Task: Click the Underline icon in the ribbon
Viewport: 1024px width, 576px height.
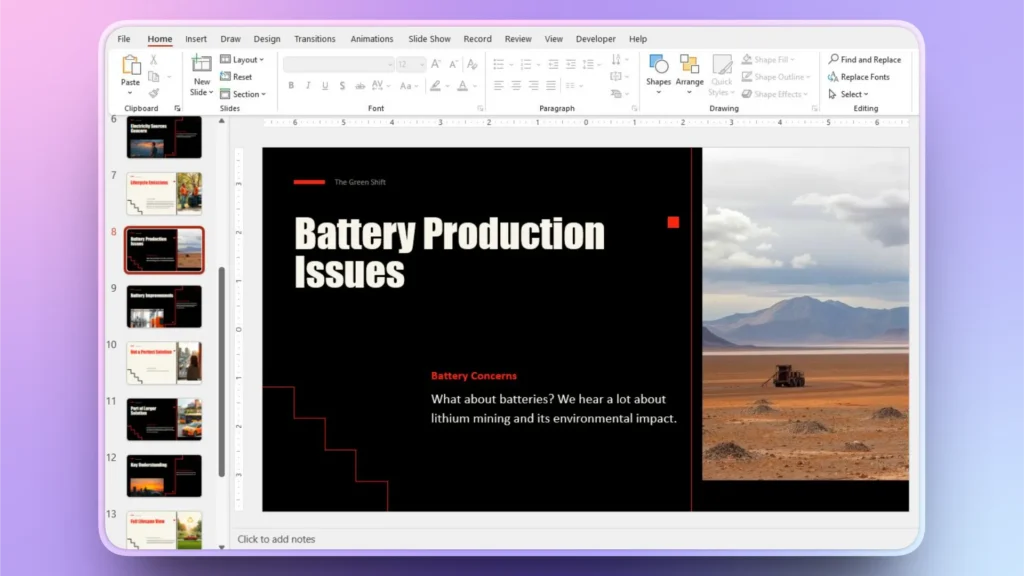Action: click(x=324, y=85)
